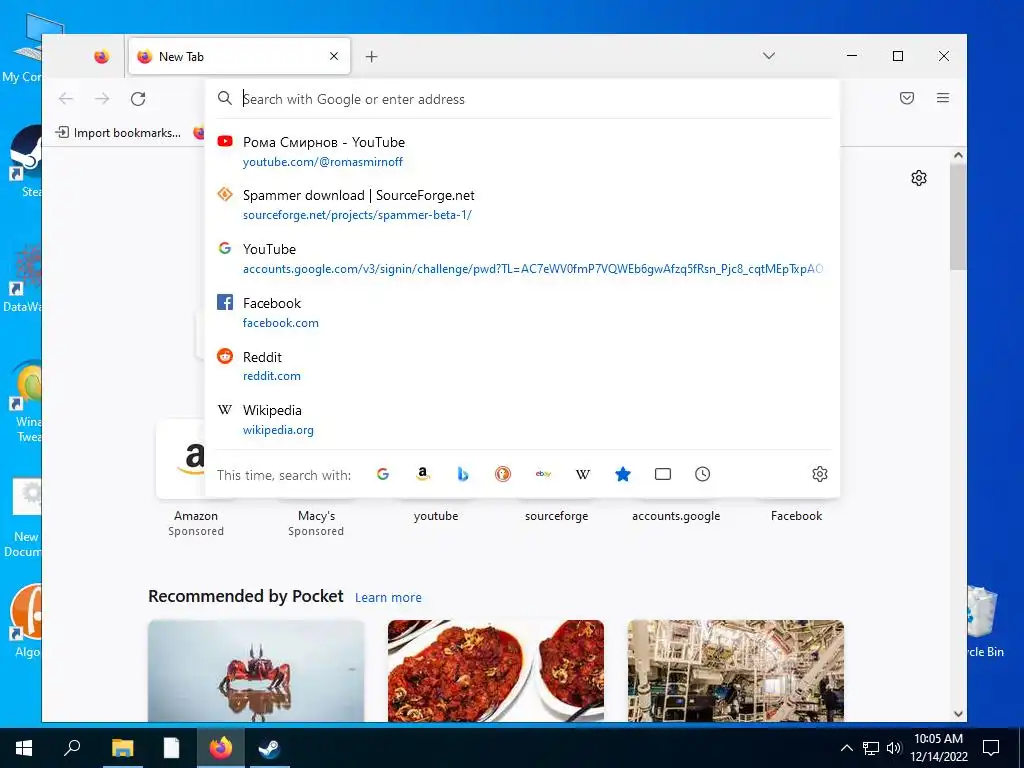Open network icon in system tray
Screen dimensions: 1024x768
871,748
